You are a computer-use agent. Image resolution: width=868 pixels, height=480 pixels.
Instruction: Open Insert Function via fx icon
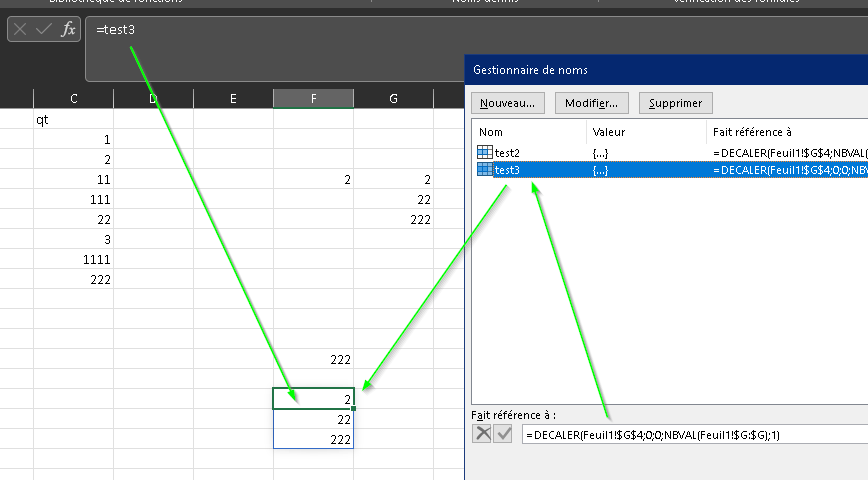pyautogui.click(x=68, y=29)
